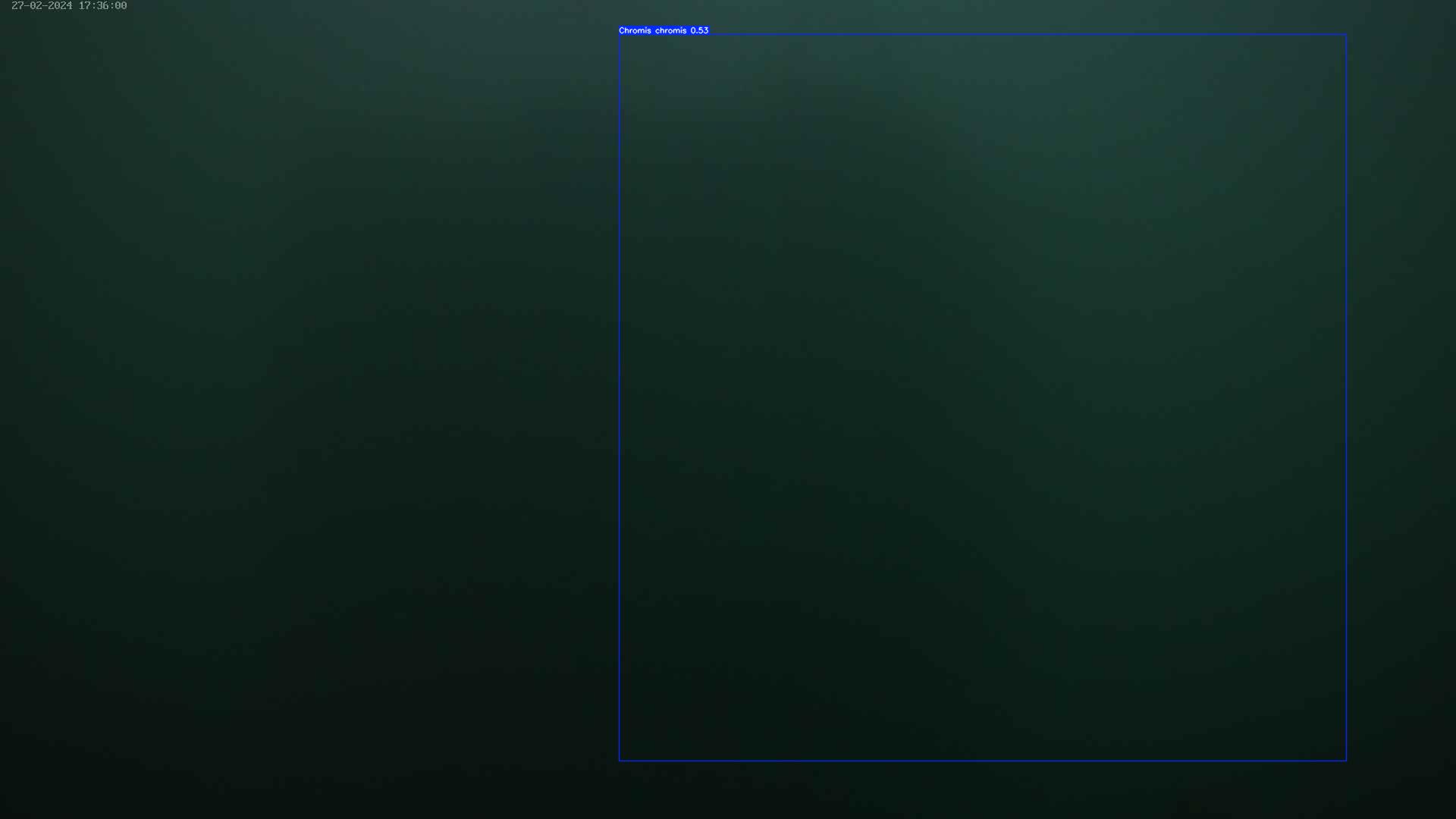Click the top edge of bounding box
The image size is (1456, 819).
[x=982, y=35]
